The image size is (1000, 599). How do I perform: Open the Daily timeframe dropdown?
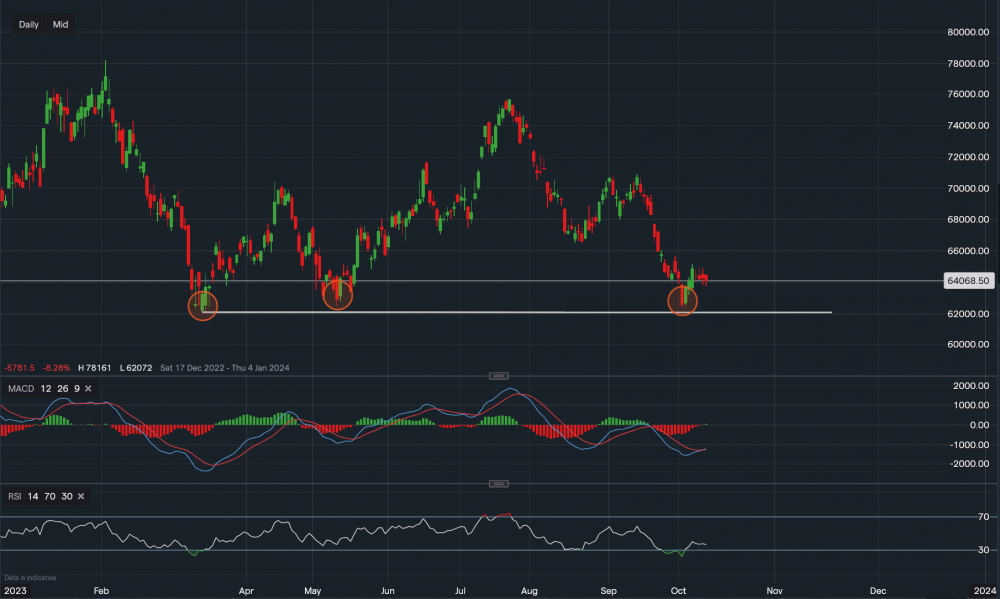28,24
